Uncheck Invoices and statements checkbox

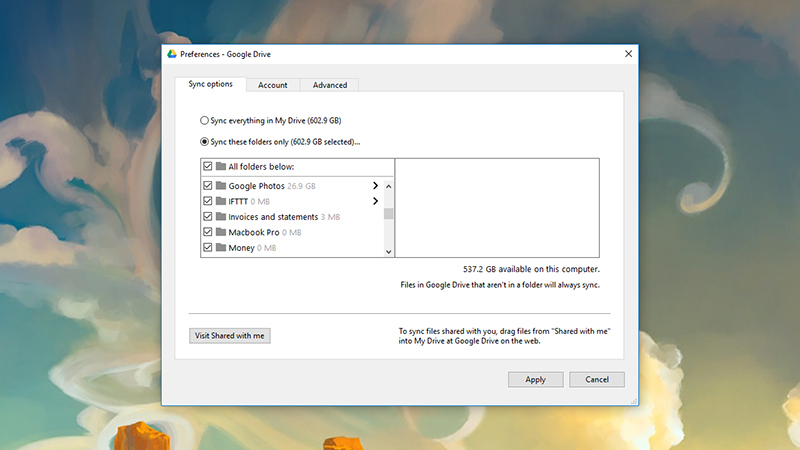click(208, 216)
